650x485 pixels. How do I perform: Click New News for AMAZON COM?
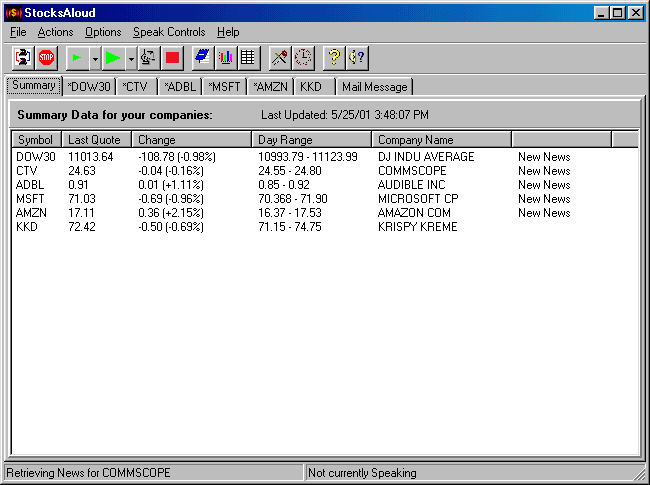pyautogui.click(x=544, y=213)
